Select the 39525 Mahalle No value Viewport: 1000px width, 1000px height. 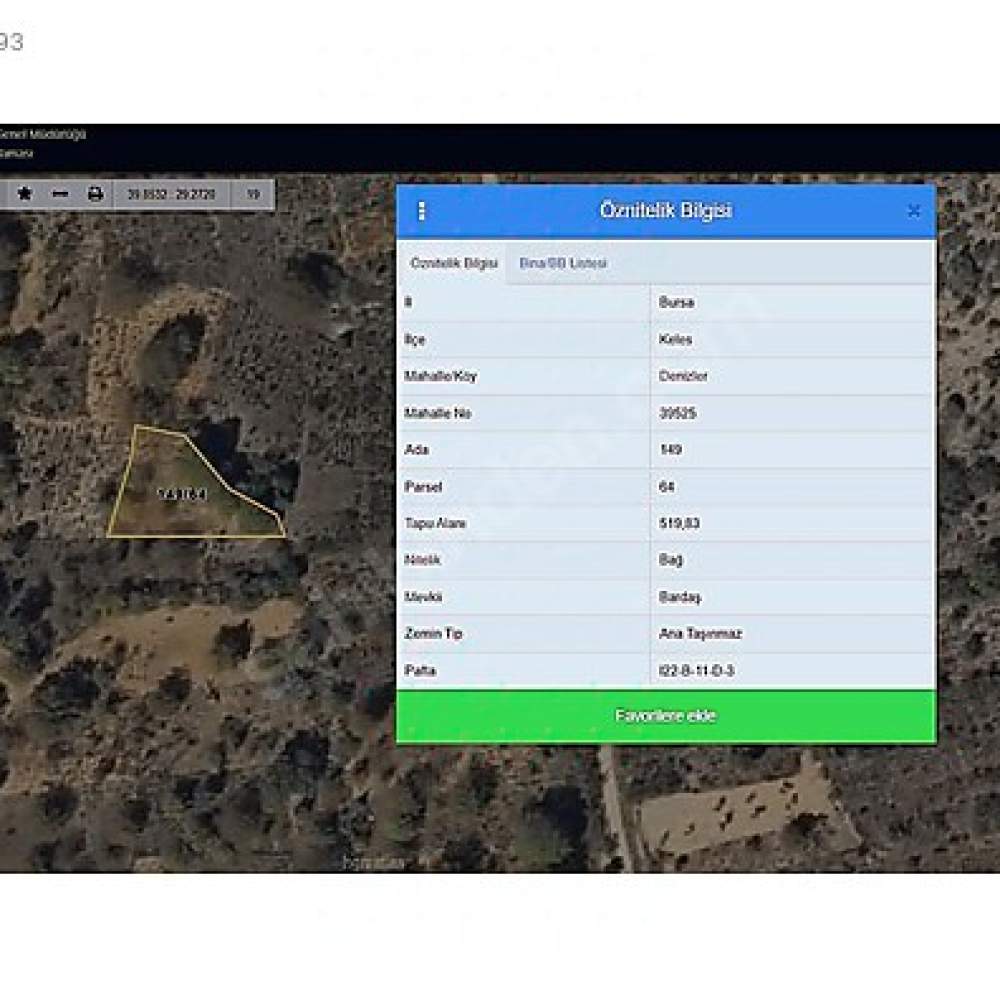tap(677, 413)
